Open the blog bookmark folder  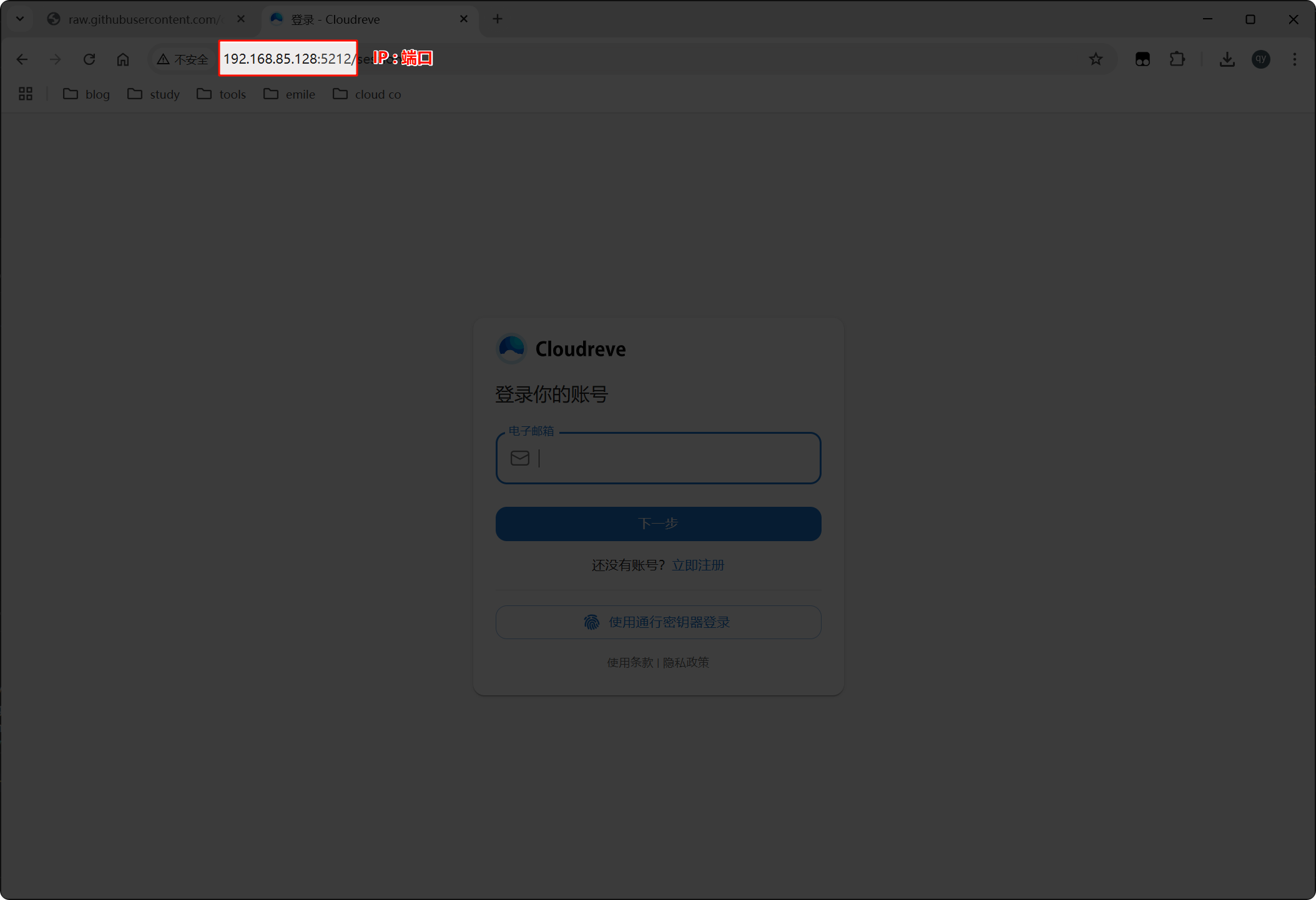tap(87, 94)
